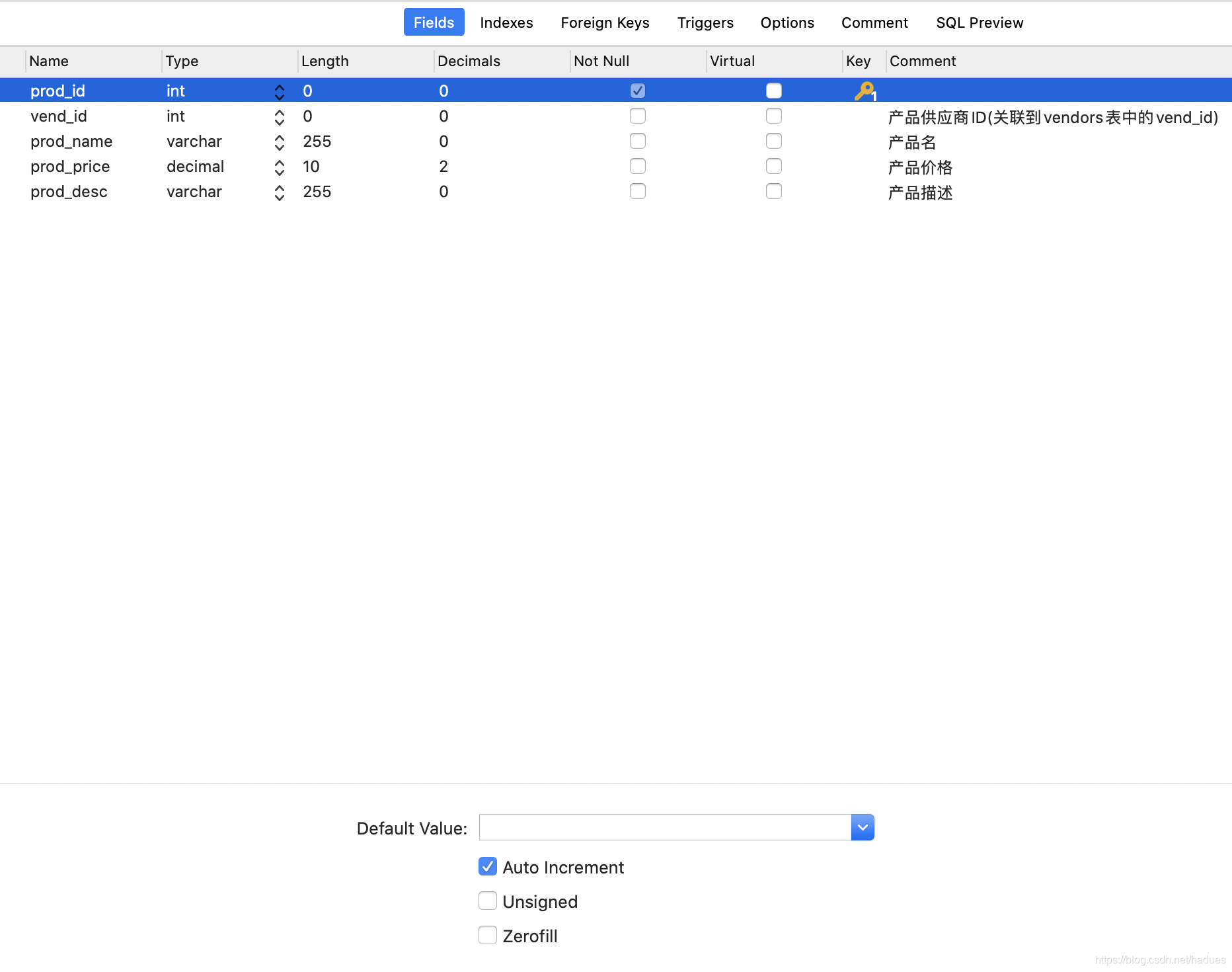Viewport: 1232px width, 972px height.
Task: Open type stepper for vend_id row
Action: [280, 117]
